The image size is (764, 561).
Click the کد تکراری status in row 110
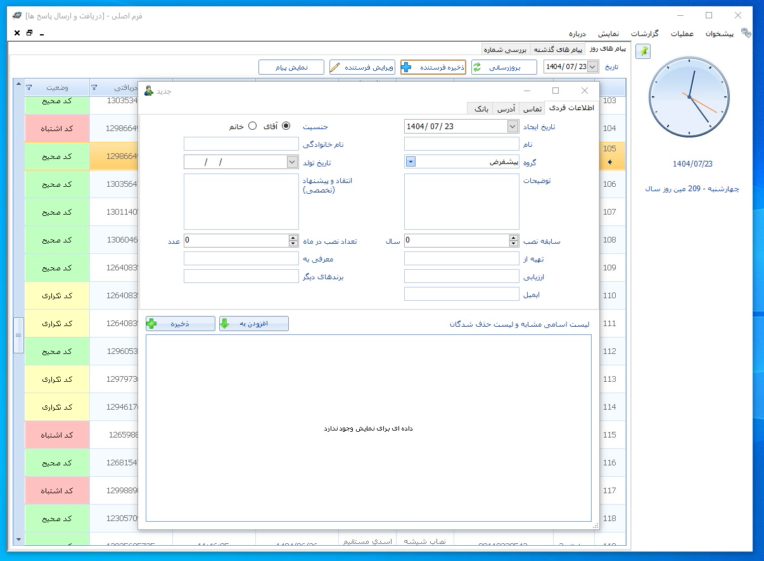[57, 296]
